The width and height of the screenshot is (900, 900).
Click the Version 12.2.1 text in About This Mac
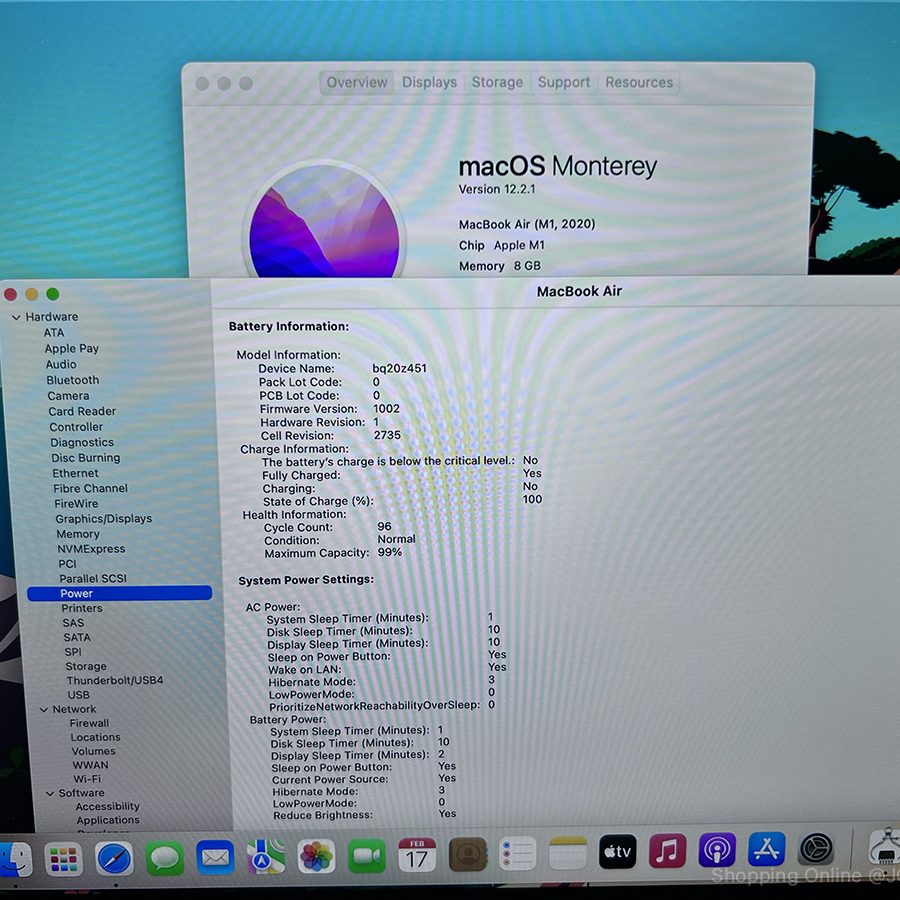pos(497,189)
